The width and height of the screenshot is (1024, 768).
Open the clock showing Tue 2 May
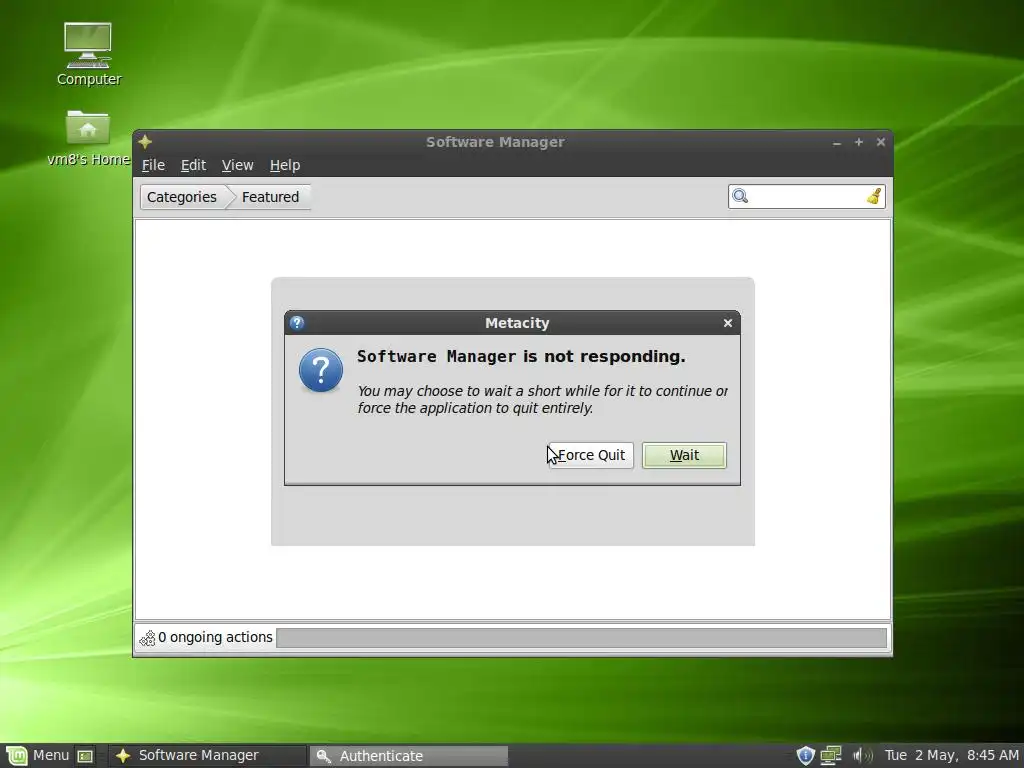(952, 756)
